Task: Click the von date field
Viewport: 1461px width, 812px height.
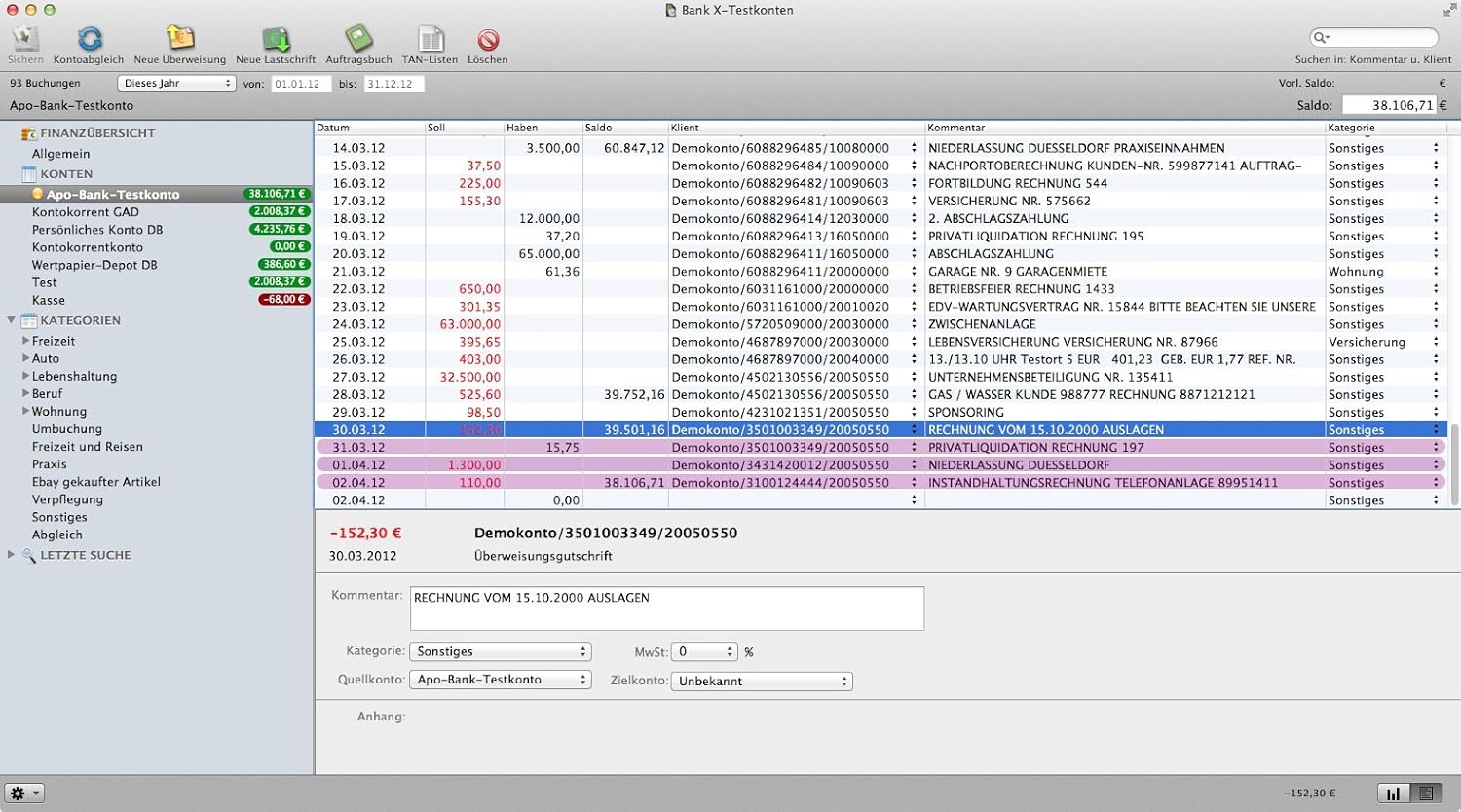Action: [x=301, y=84]
